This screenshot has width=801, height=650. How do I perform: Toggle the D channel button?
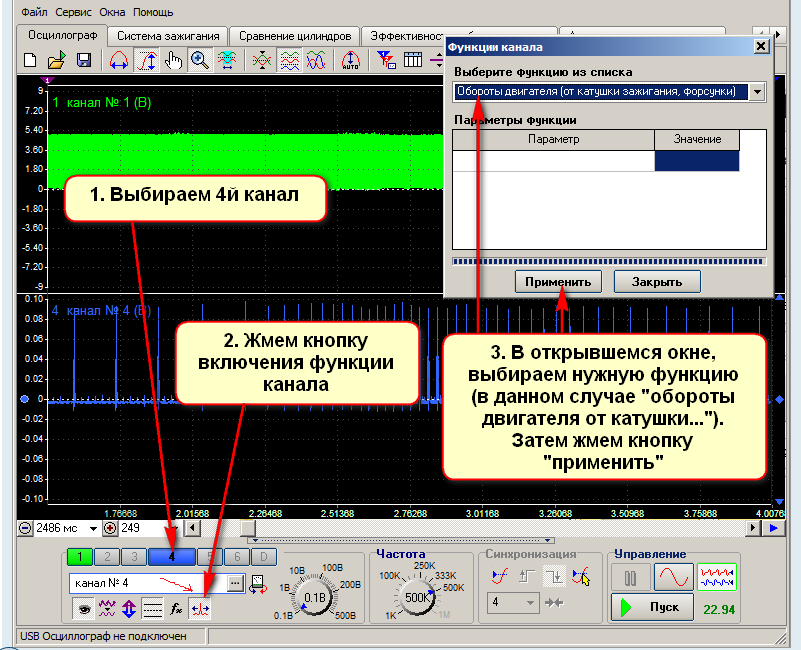pyautogui.click(x=264, y=556)
